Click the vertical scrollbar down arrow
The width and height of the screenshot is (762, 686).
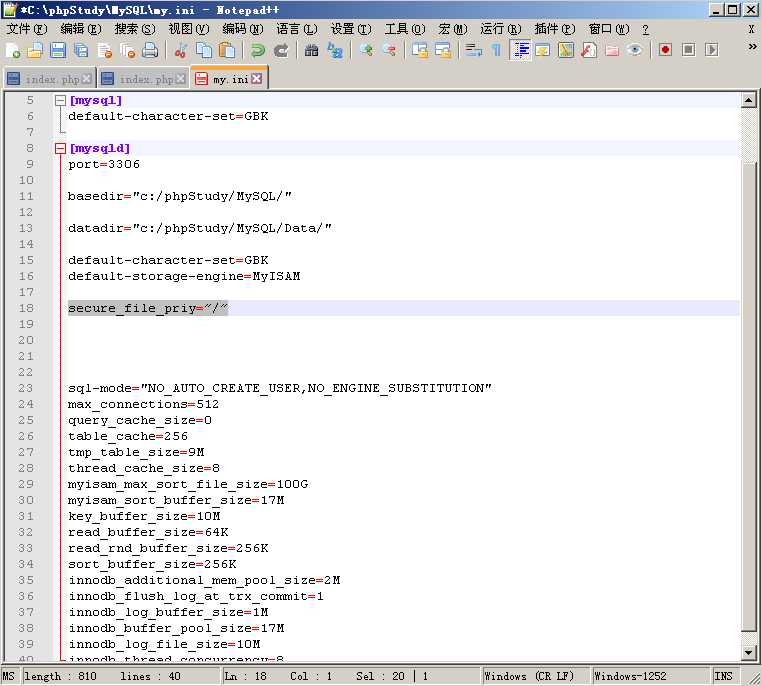point(749,653)
